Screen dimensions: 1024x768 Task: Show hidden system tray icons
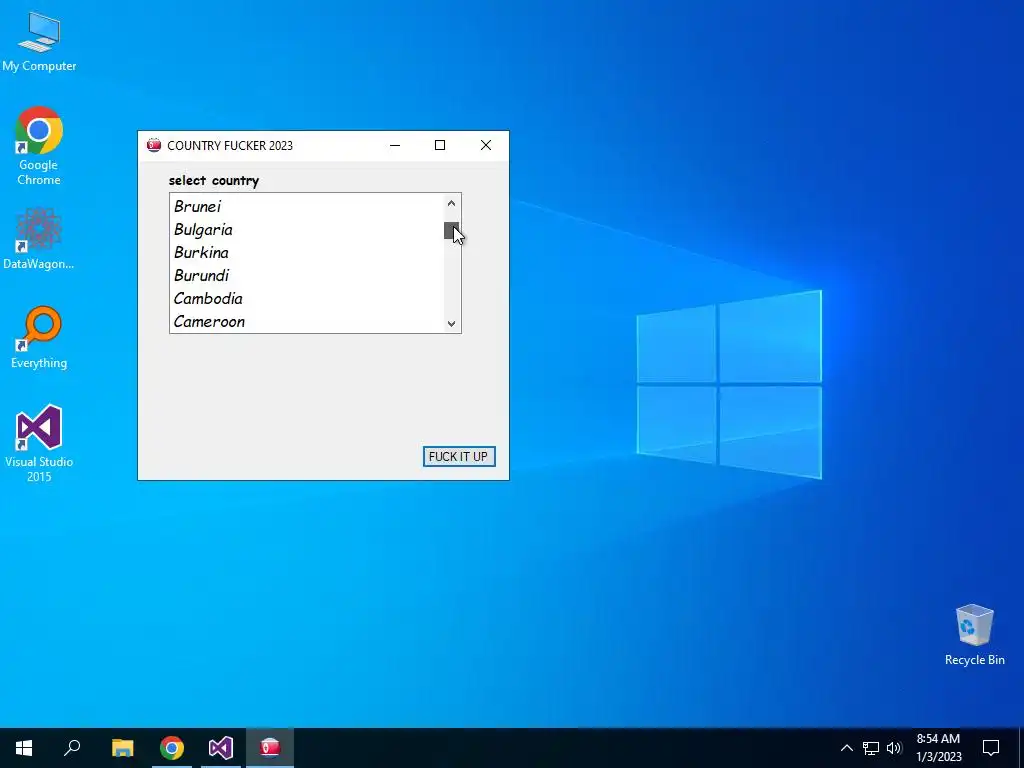click(x=846, y=748)
